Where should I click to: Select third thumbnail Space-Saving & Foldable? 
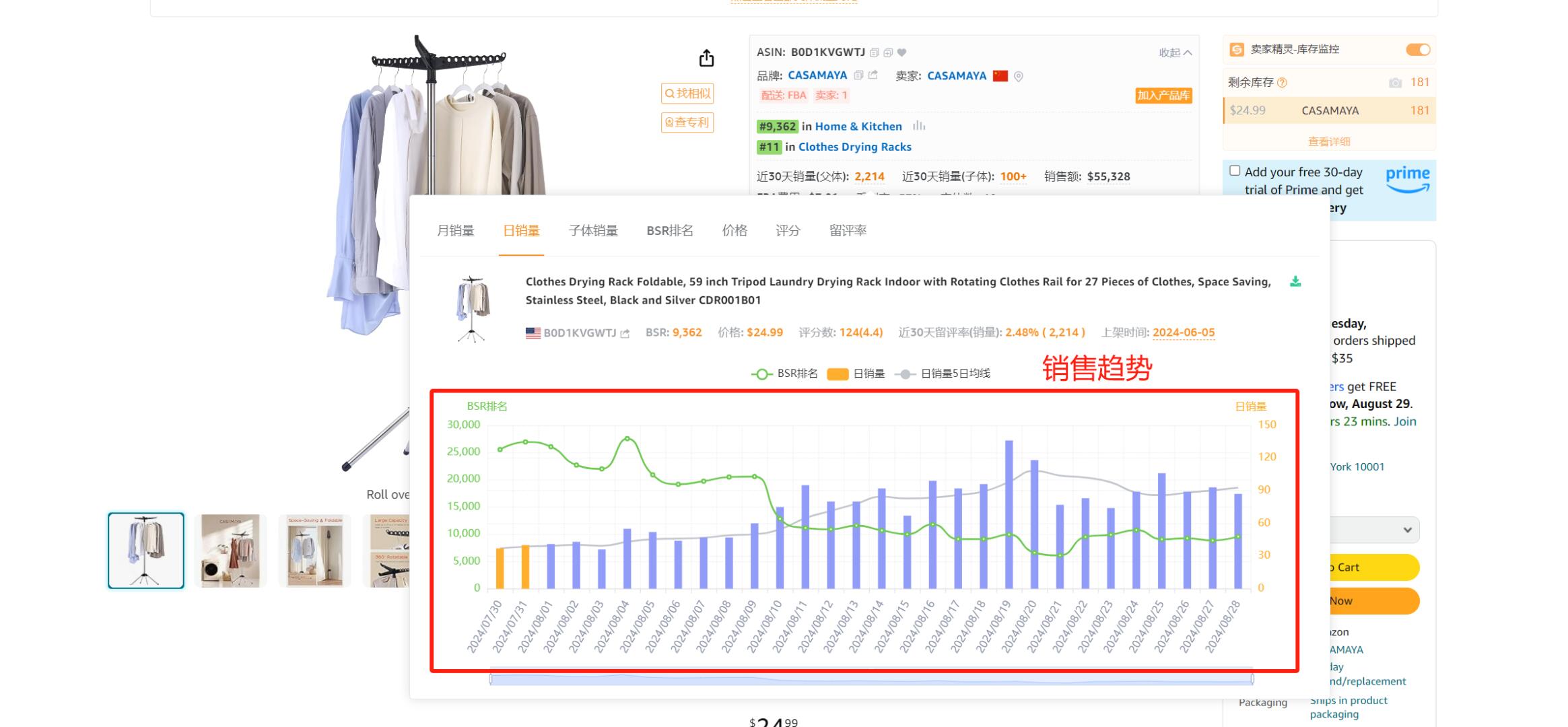pyautogui.click(x=315, y=551)
